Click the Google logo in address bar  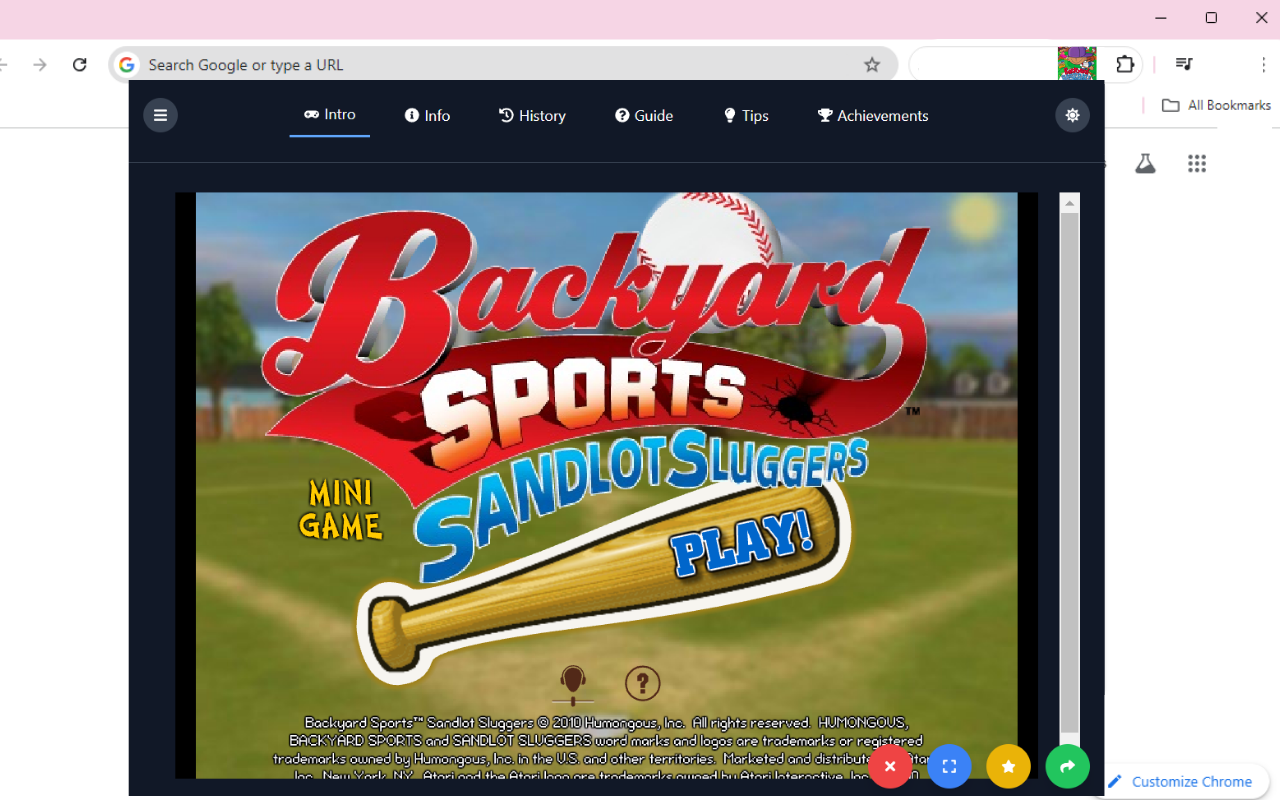pos(127,65)
